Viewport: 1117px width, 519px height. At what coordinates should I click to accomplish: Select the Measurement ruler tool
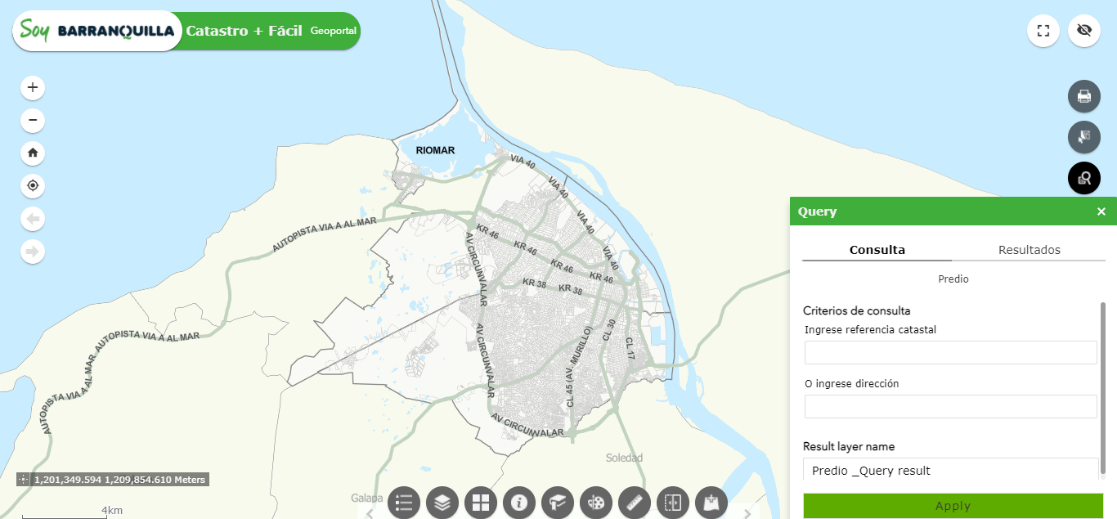(x=634, y=503)
